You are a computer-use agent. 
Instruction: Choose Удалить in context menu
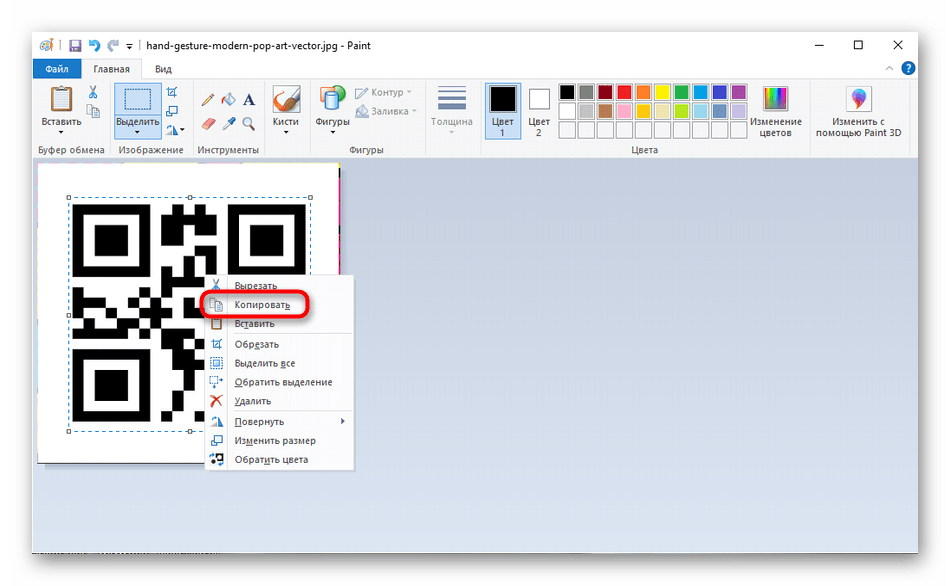279,401
